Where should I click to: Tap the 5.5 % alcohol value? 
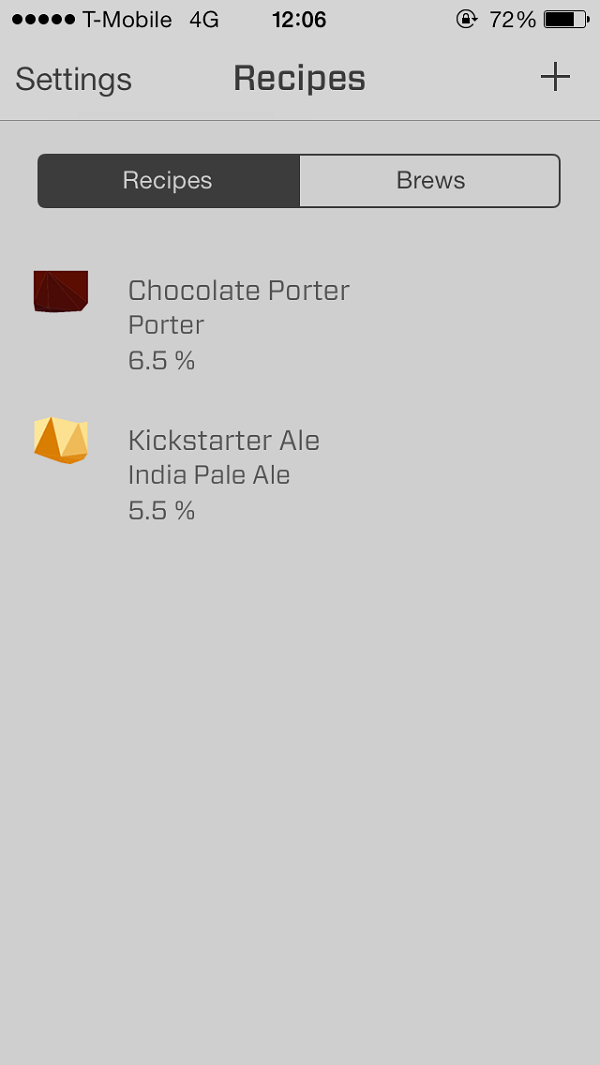coord(162,511)
